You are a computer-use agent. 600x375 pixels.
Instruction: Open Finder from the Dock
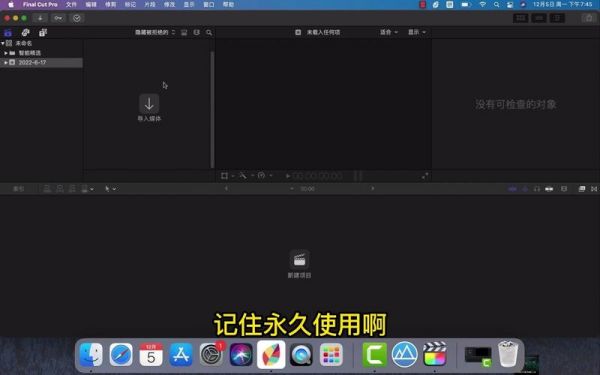tap(91, 354)
